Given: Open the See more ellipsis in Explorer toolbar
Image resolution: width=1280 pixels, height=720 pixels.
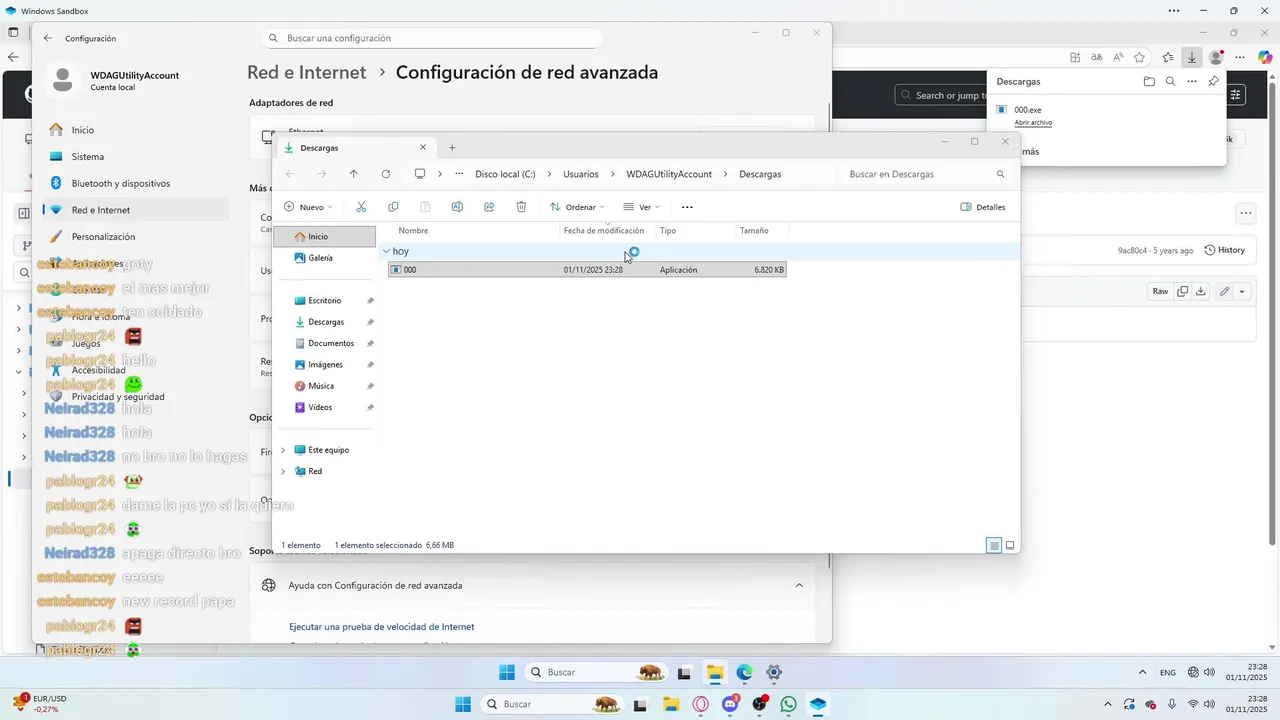Looking at the screenshot, I should pos(687,207).
